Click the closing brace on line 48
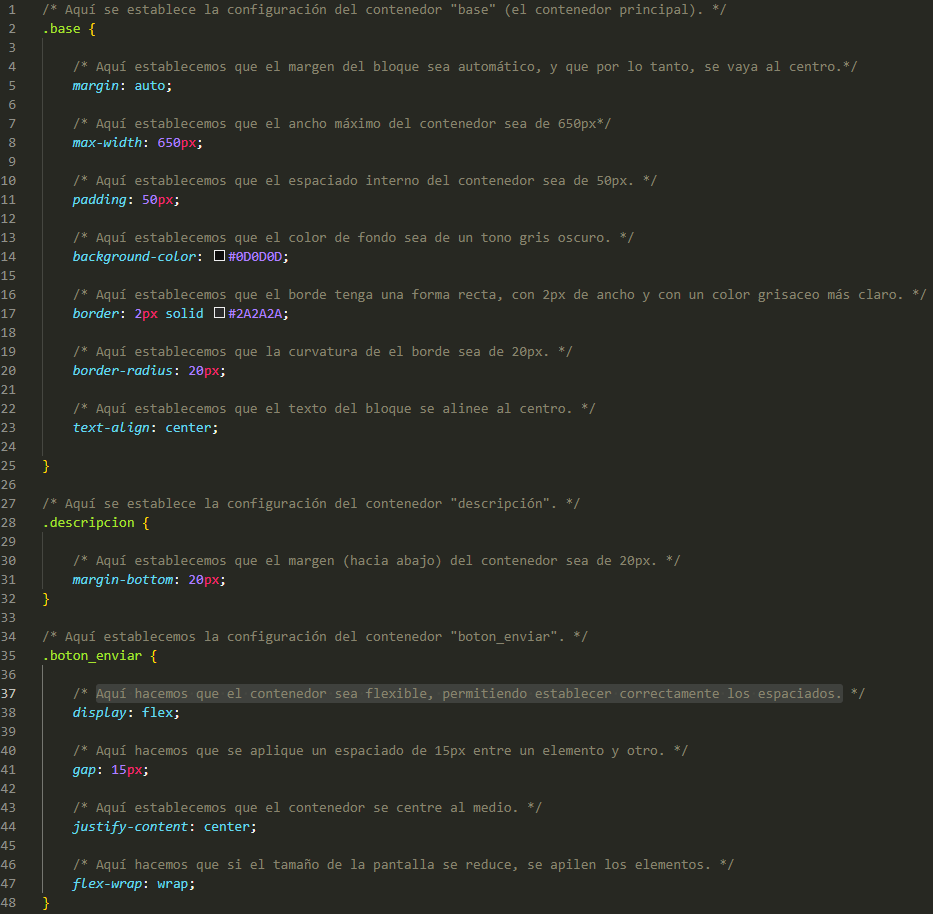 (46, 903)
